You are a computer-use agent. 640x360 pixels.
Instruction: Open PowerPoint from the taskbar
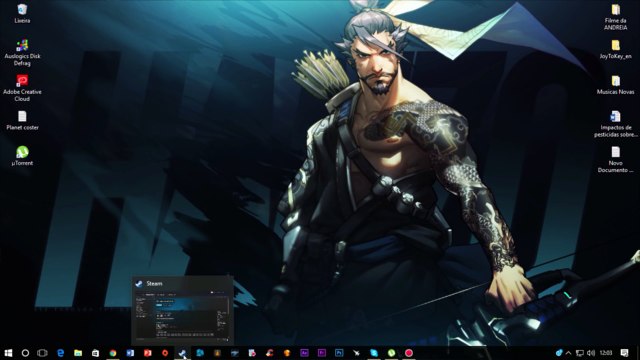(x=147, y=353)
